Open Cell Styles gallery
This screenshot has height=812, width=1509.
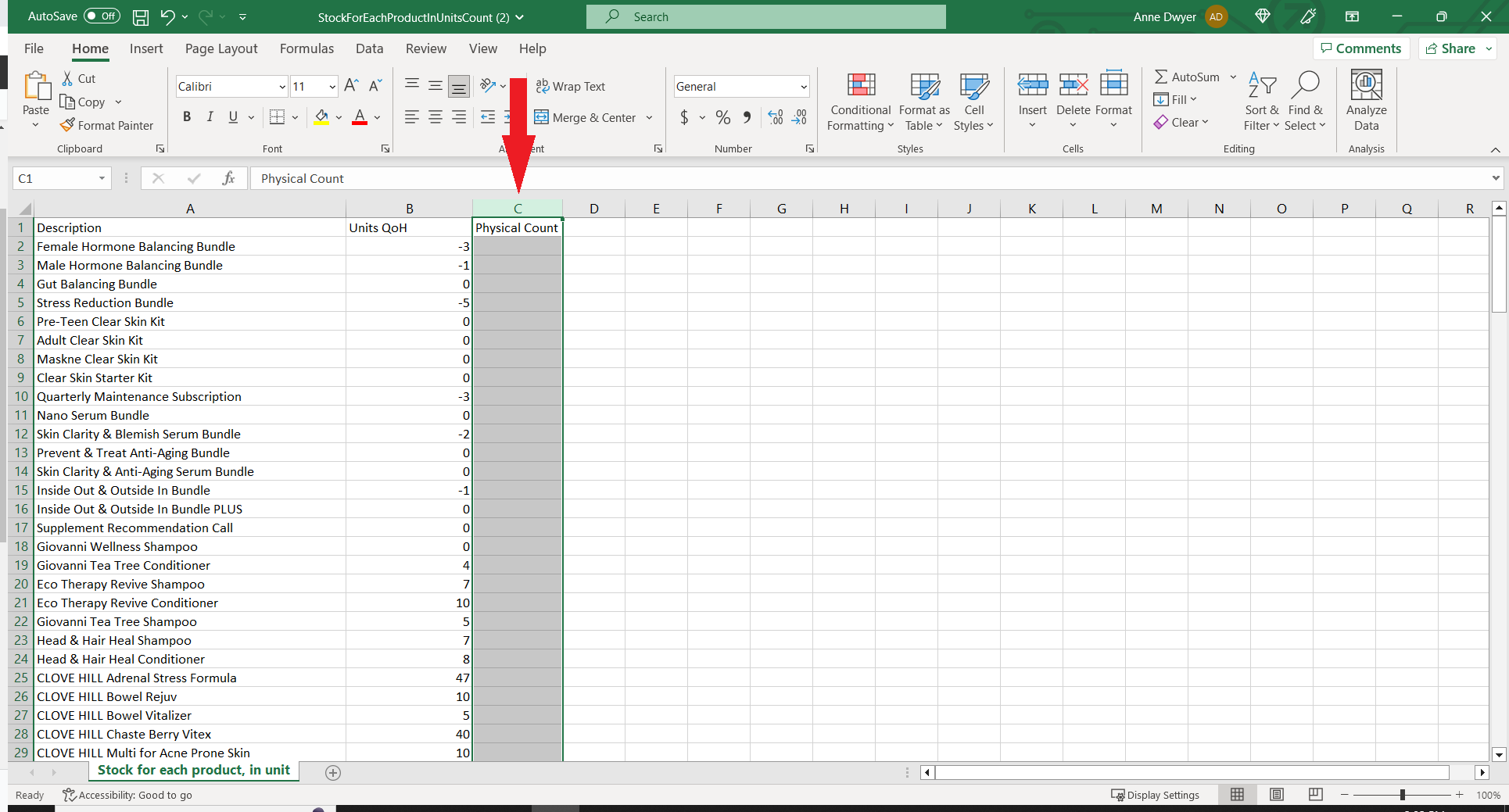[973, 102]
